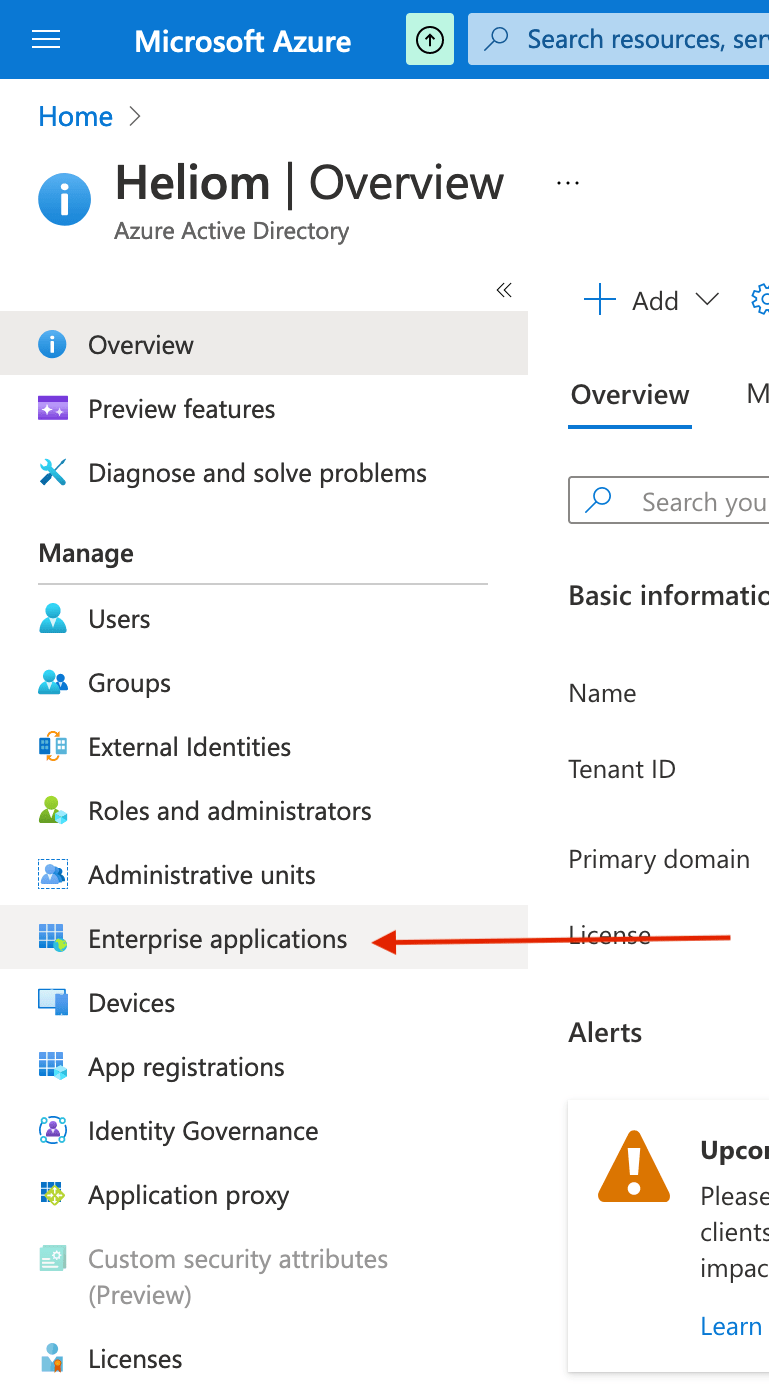Click the upgrade arrow icon in header
The width and height of the screenshot is (769, 1394).
[430, 40]
